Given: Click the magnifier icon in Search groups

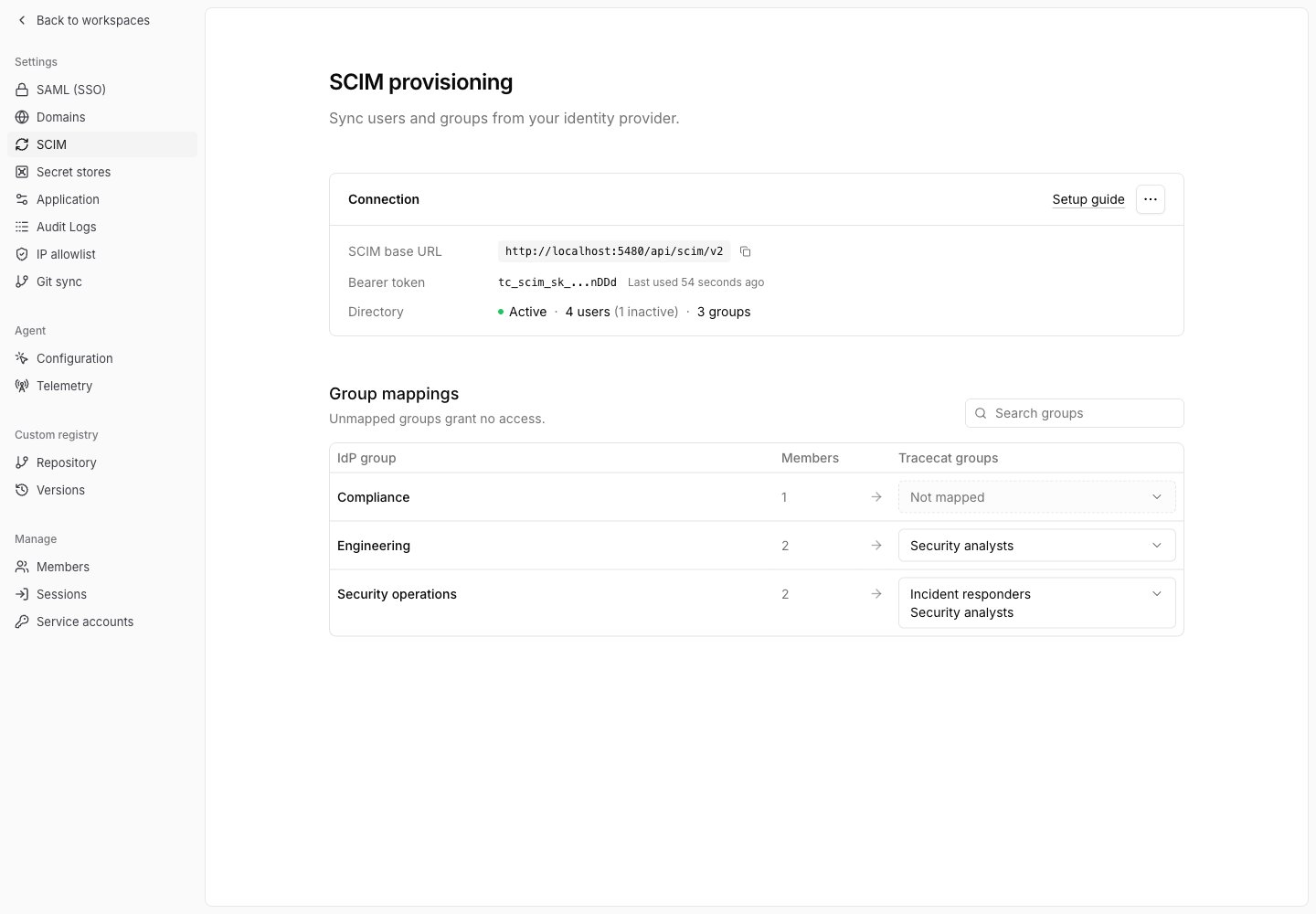Looking at the screenshot, I should pos(981,413).
